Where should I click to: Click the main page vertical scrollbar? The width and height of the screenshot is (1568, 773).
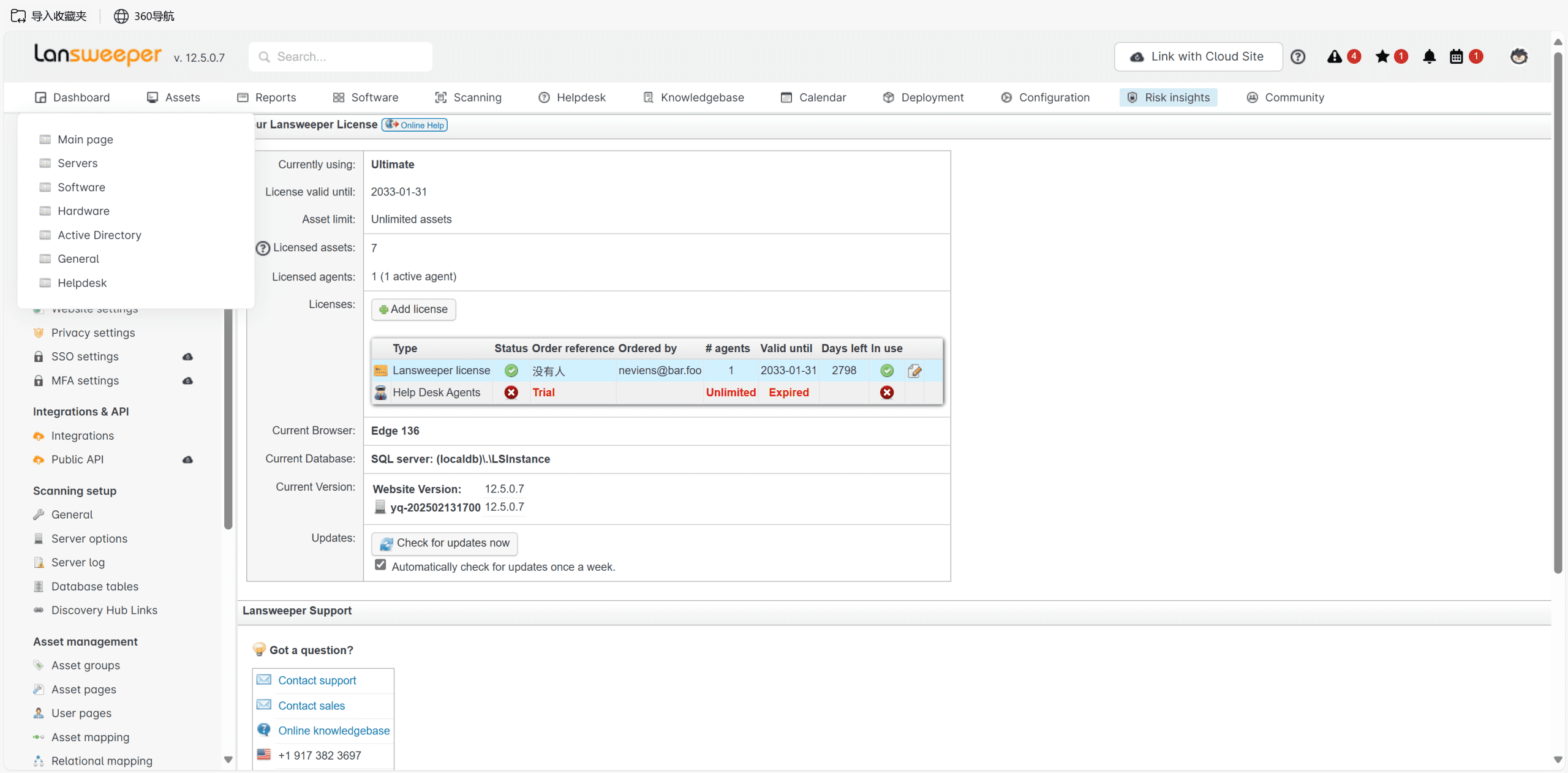(1558, 312)
